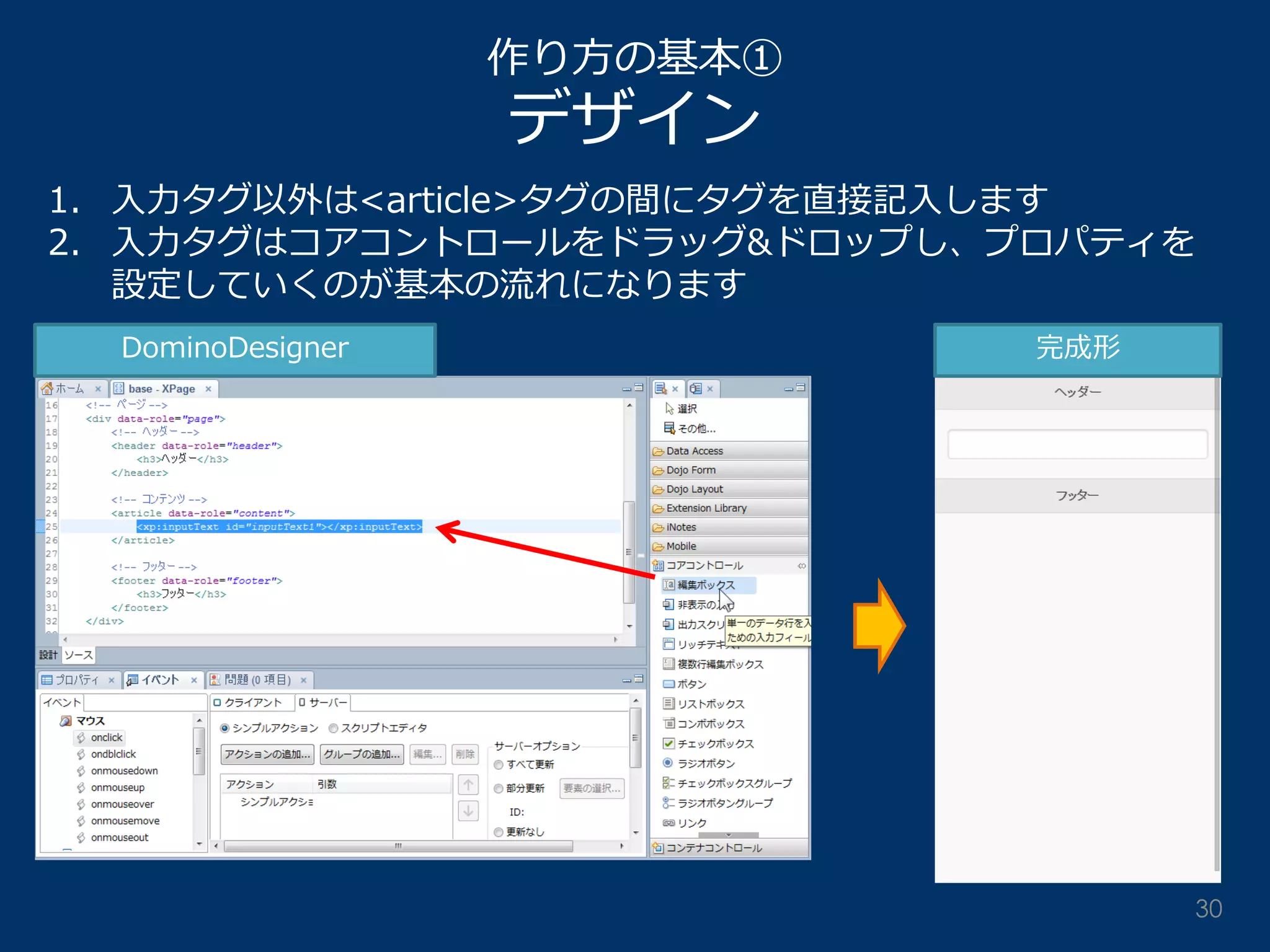Select the ondblclick event
Image resolution: width=1270 pixels, height=952 pixels.
coord(113,754)
